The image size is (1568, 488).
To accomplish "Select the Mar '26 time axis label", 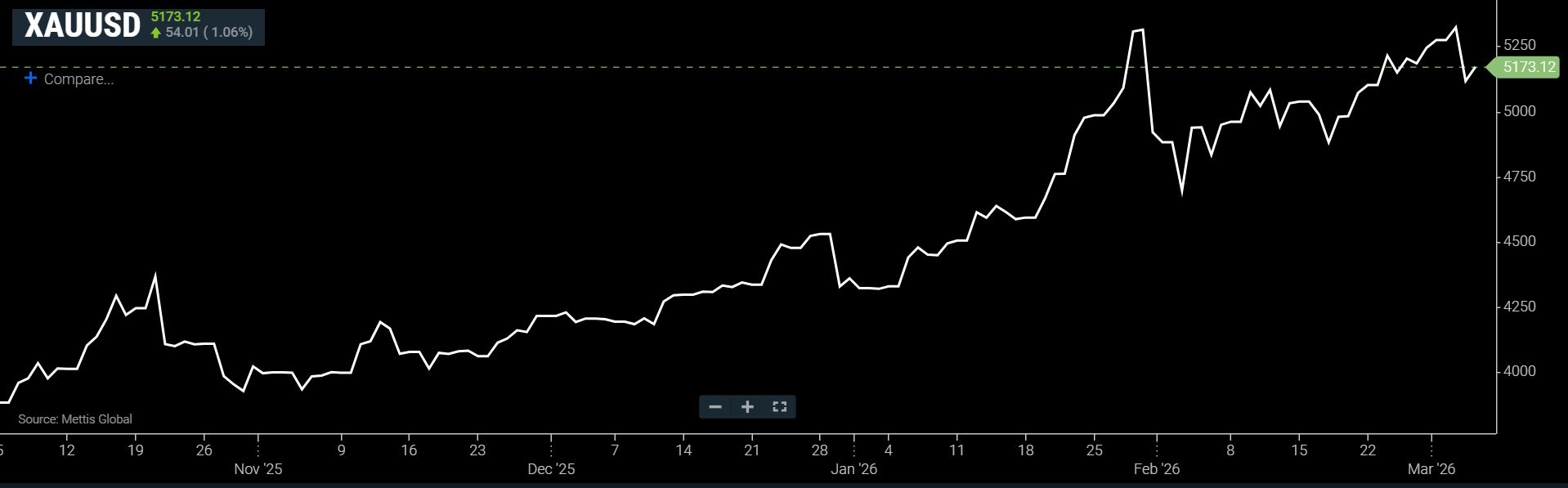I will pyautogui.click(x=1431, y=469).
